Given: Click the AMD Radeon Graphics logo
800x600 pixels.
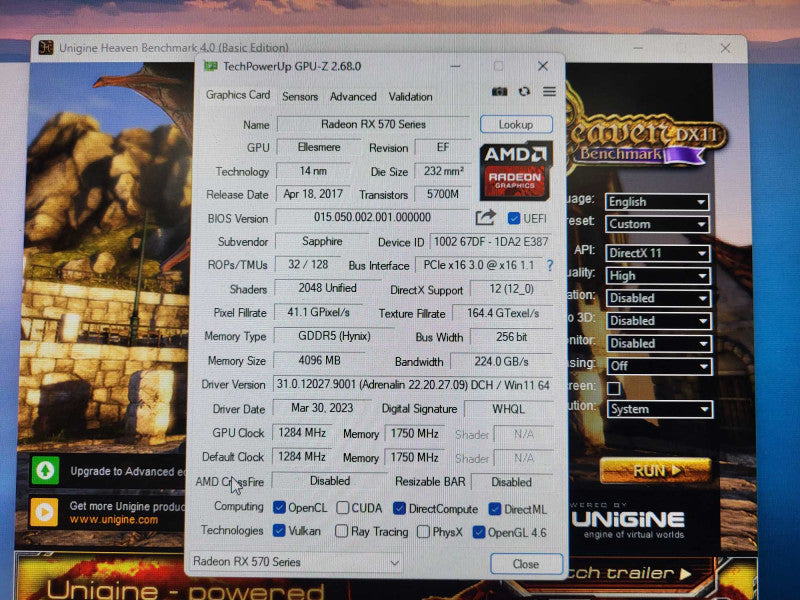Looking at the screenshot, I should coord(516,171).
